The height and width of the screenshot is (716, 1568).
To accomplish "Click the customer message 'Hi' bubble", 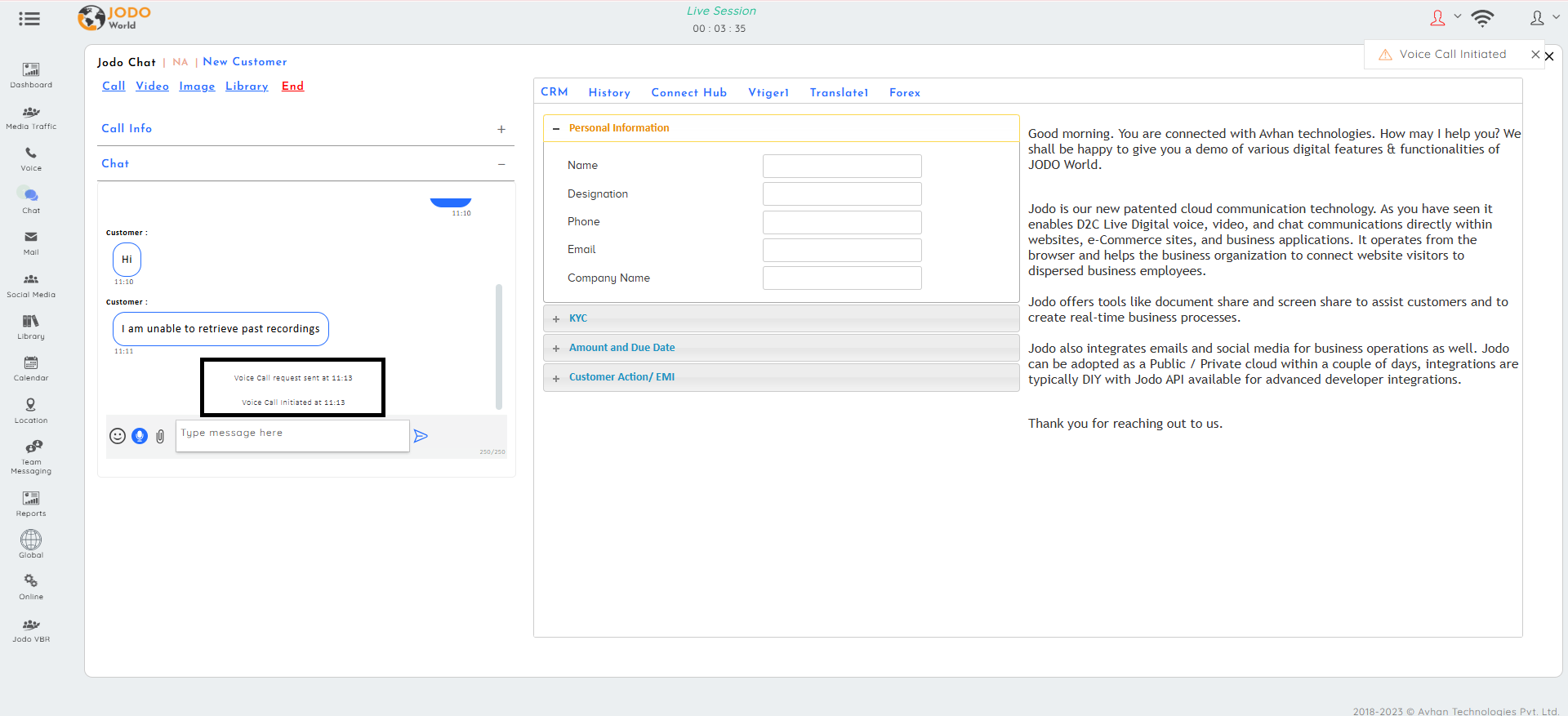I will coord(127,260).
